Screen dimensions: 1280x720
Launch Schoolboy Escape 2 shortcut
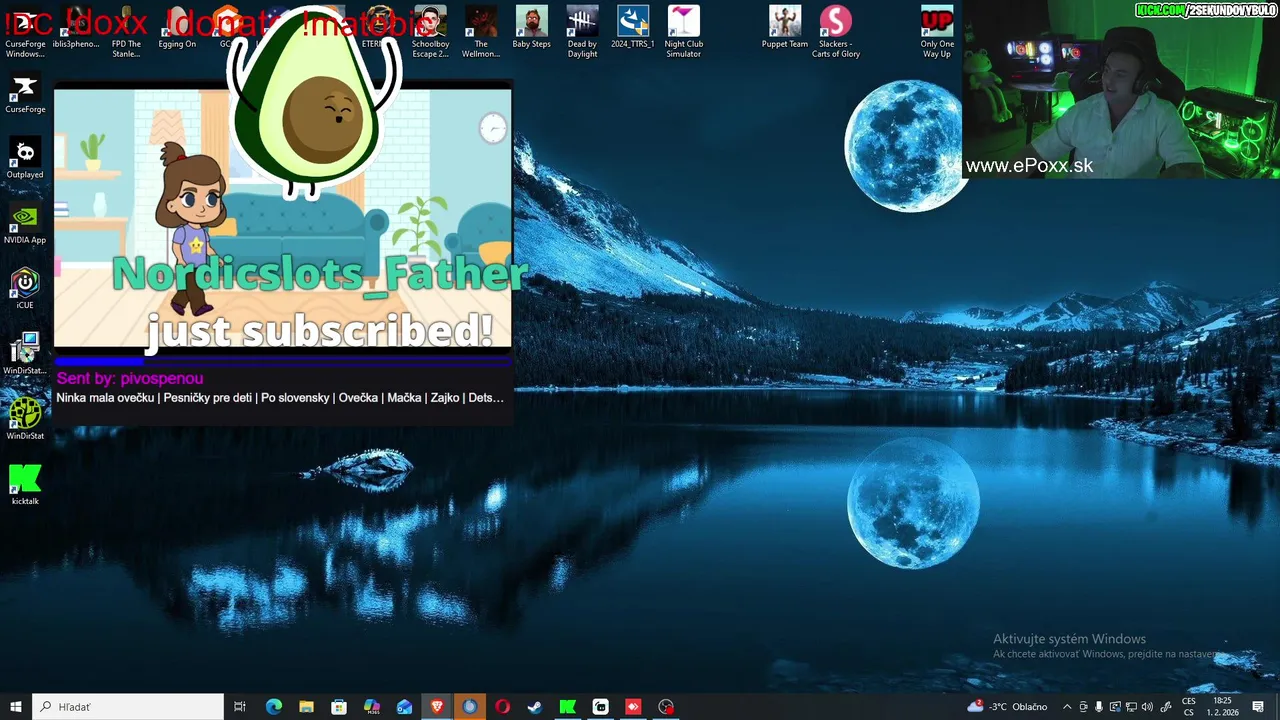[x=430, y=32]
